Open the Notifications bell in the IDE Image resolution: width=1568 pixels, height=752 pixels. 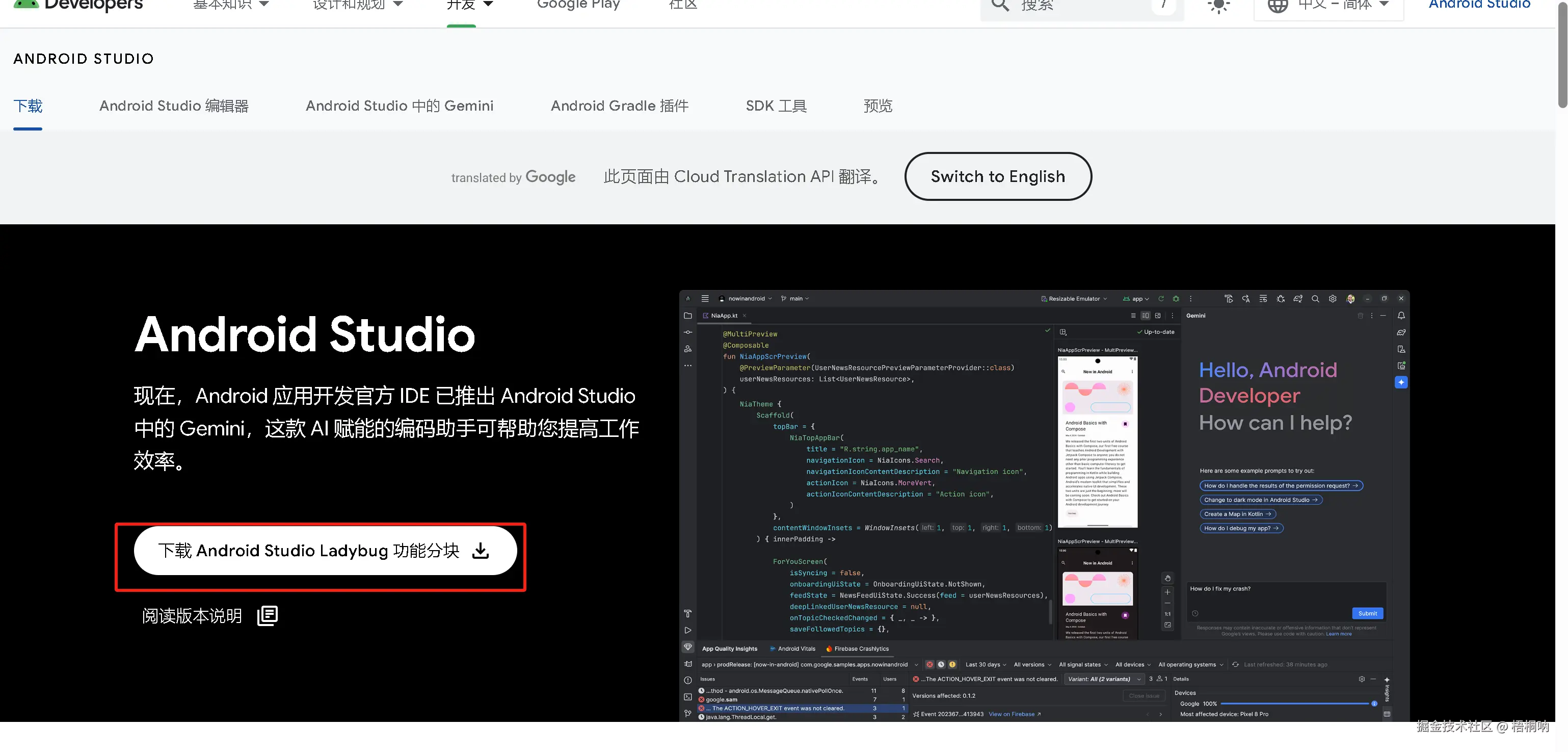point(1401,316)
